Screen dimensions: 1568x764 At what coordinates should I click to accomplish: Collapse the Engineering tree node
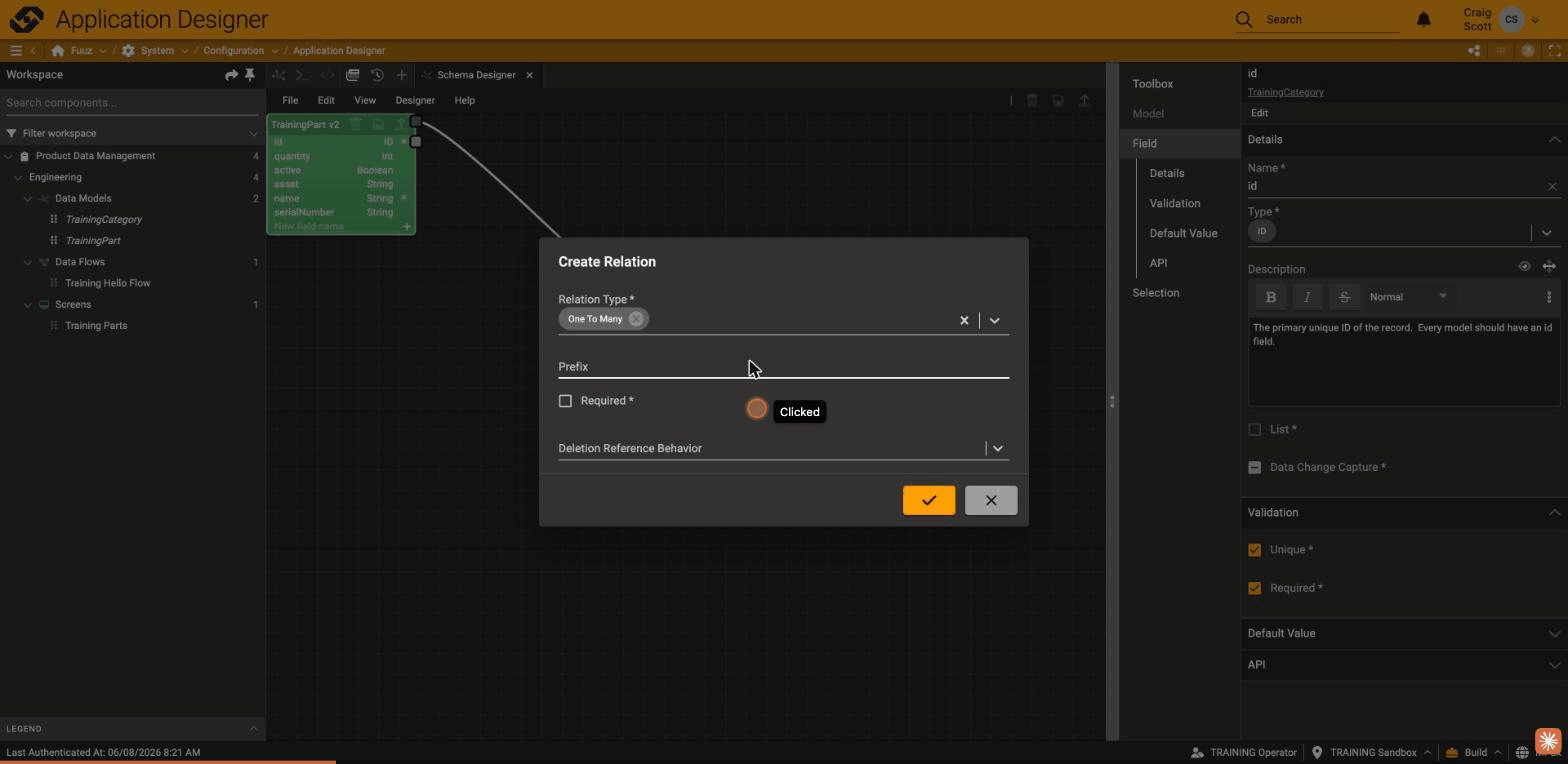18,177
